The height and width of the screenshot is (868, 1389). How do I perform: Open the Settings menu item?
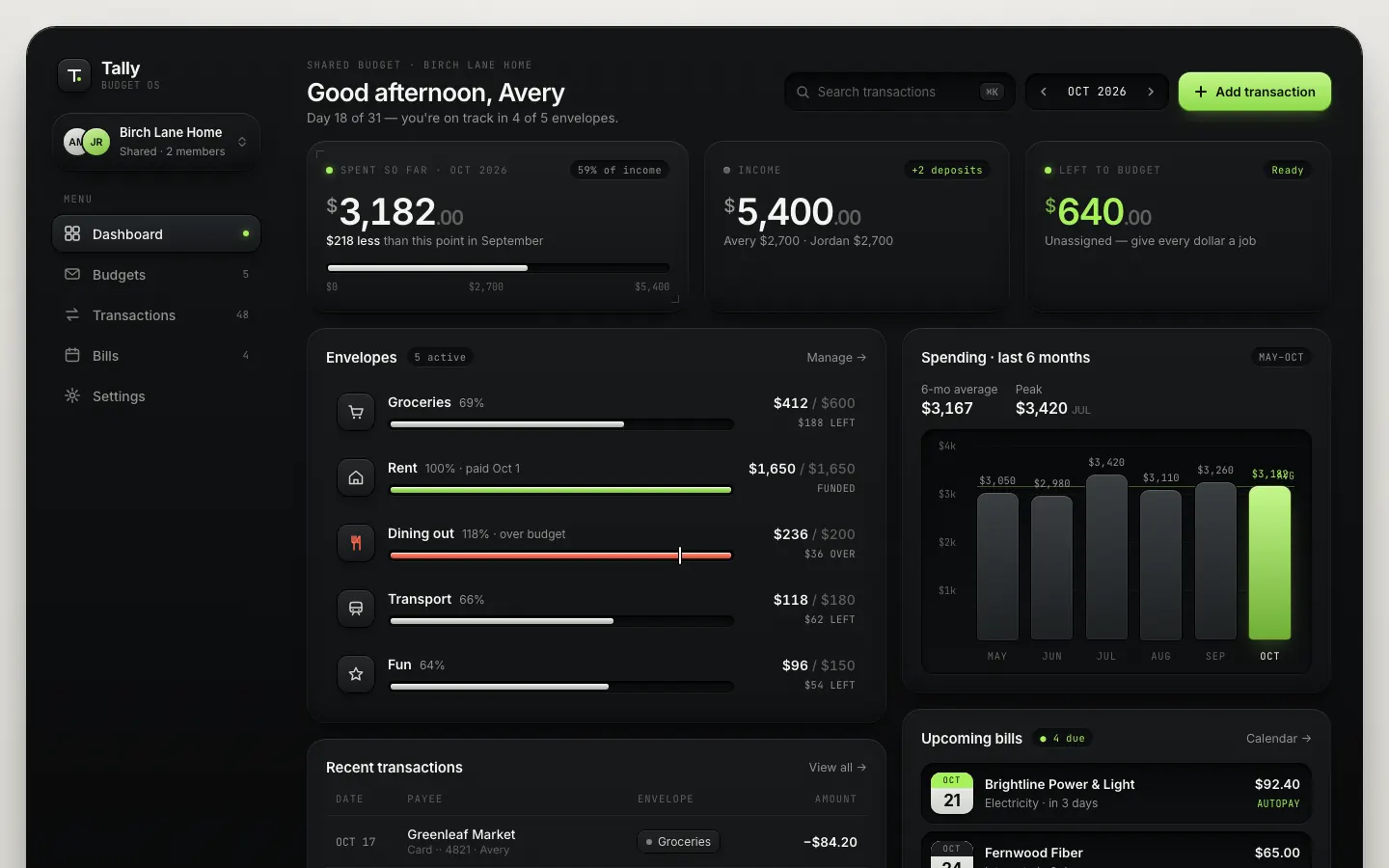click(156, 395)
